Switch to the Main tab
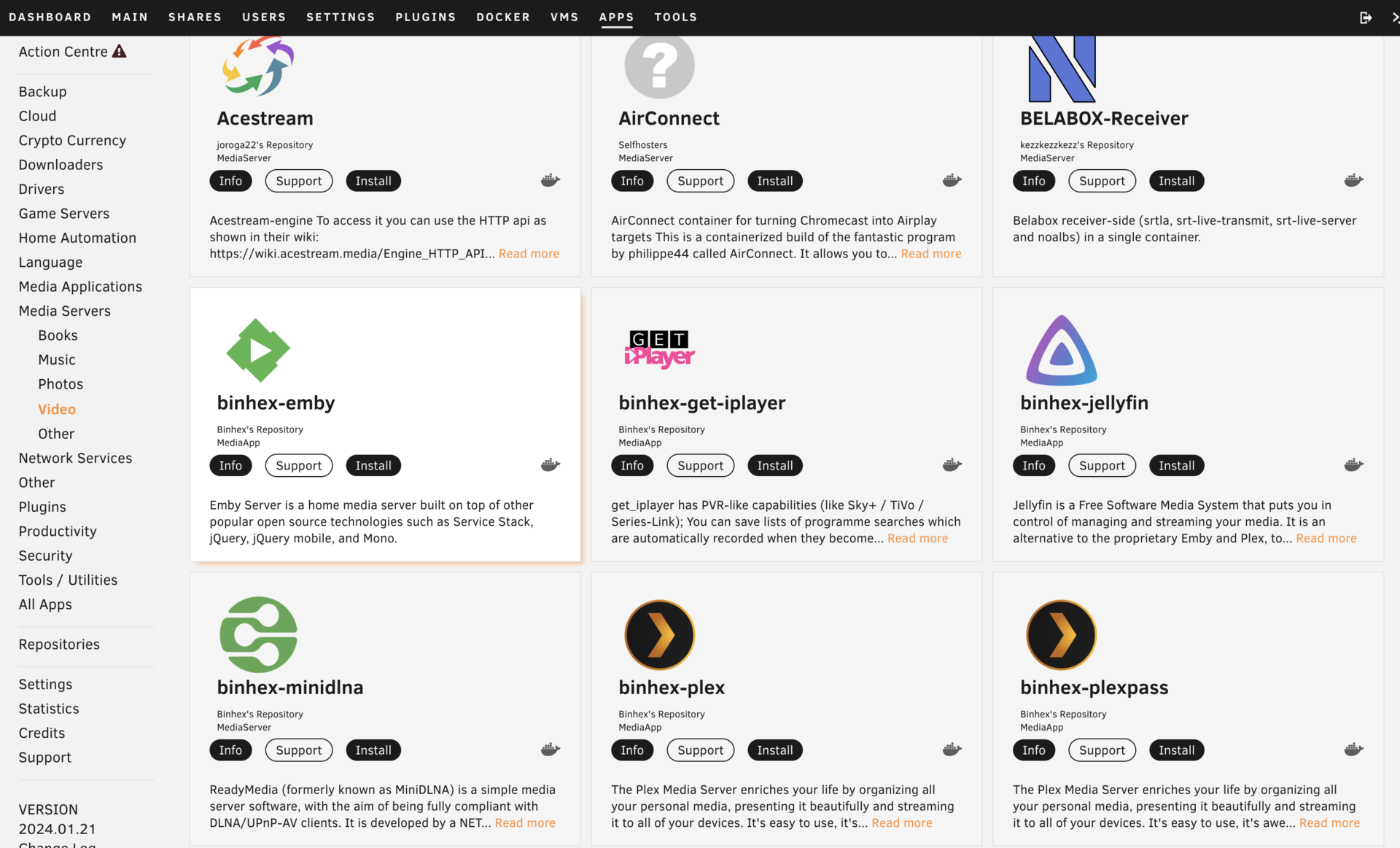1400x848 pixels. [130, 17]
